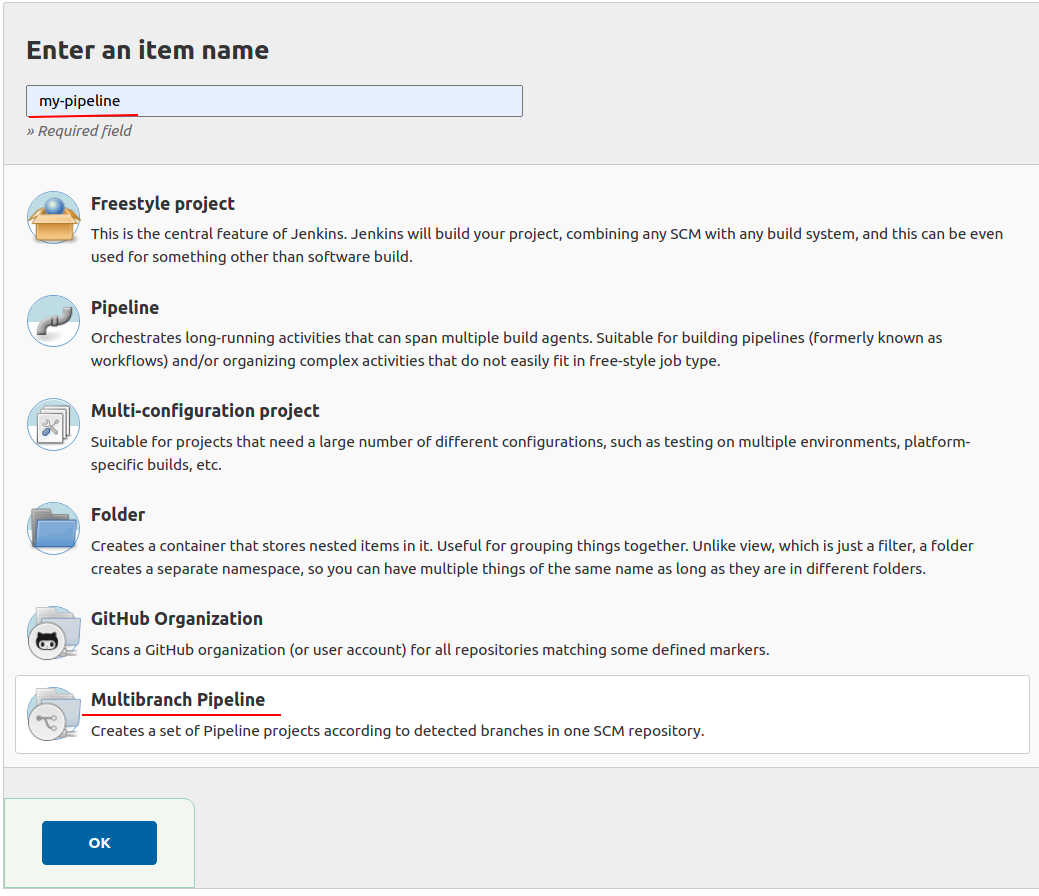Pick the Folder item type heading
This screenshot has height=896, width=1039.
(117, 515)
